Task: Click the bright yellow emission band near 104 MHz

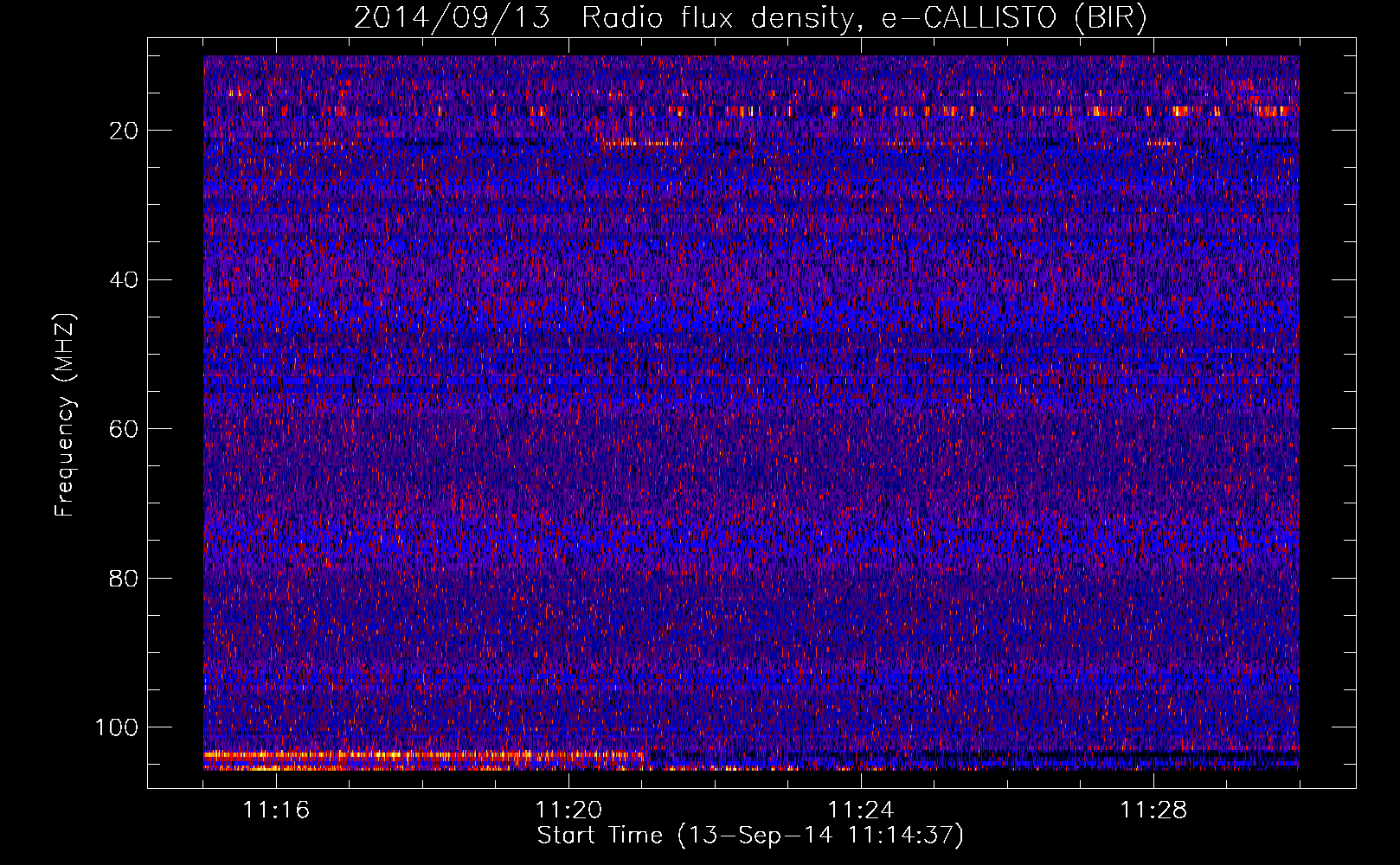Action: (x=424, y=755)
